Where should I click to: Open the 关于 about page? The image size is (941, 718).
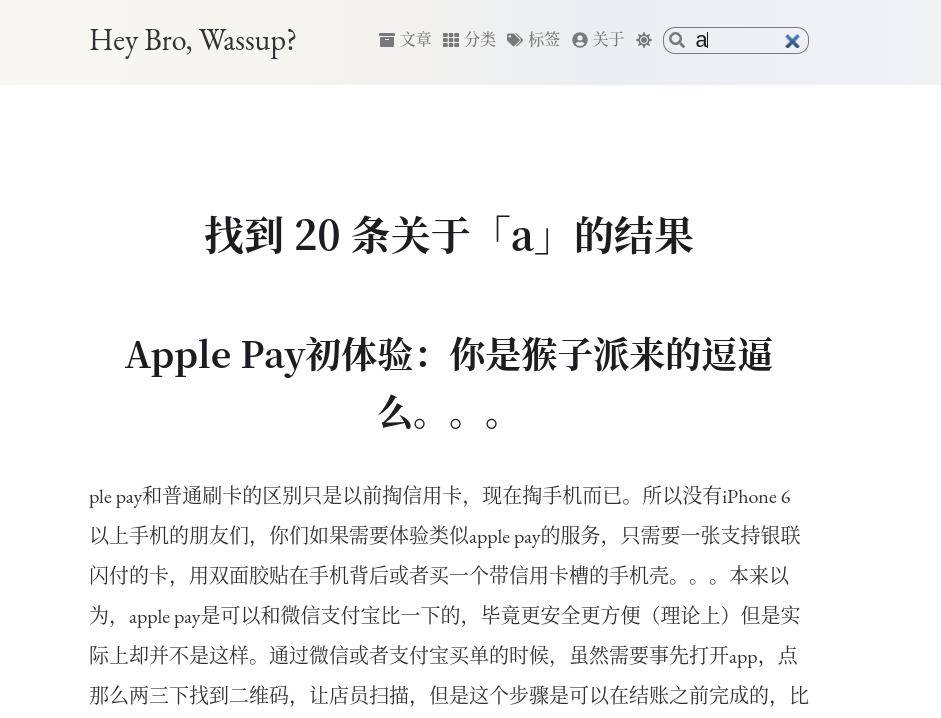coord(608,40)
